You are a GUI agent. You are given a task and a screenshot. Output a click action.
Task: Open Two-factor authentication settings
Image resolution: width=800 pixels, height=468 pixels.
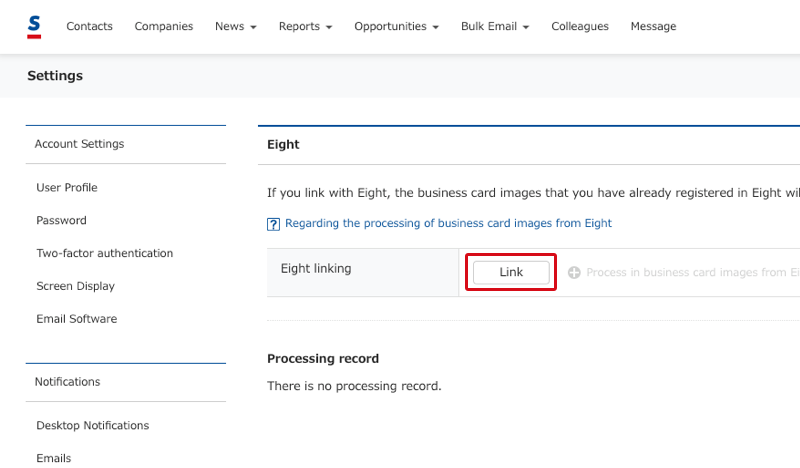[x=105, y=253]
